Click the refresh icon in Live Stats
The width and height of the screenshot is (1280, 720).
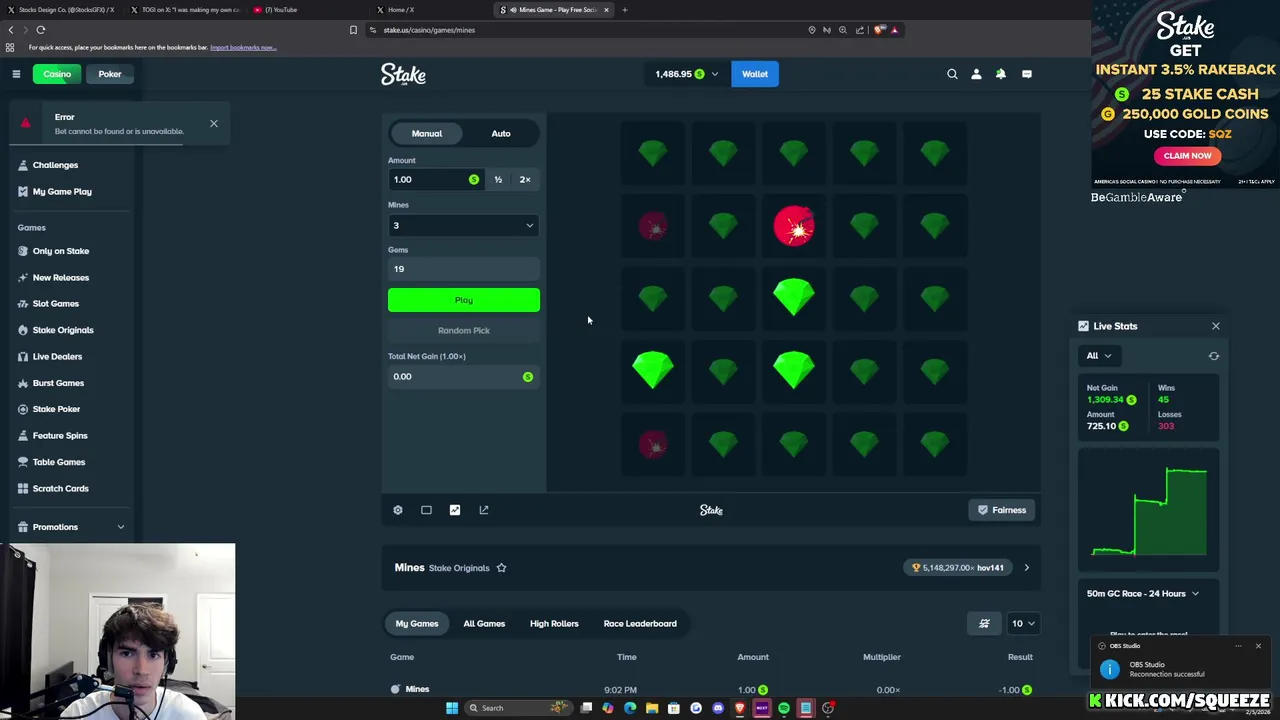point(1214,356)
